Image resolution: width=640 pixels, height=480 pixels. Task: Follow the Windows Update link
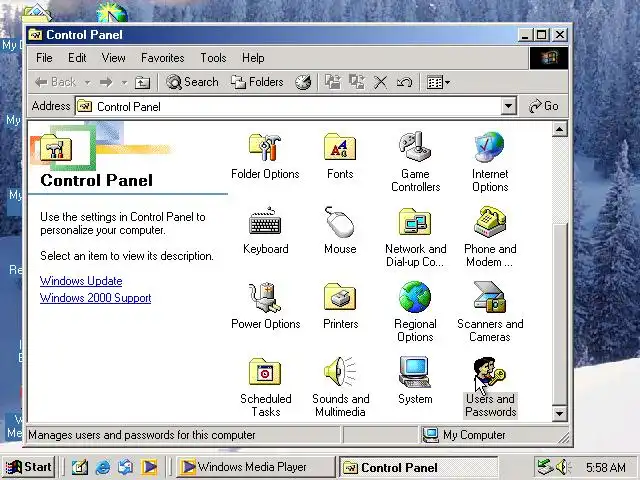[81, 281]
